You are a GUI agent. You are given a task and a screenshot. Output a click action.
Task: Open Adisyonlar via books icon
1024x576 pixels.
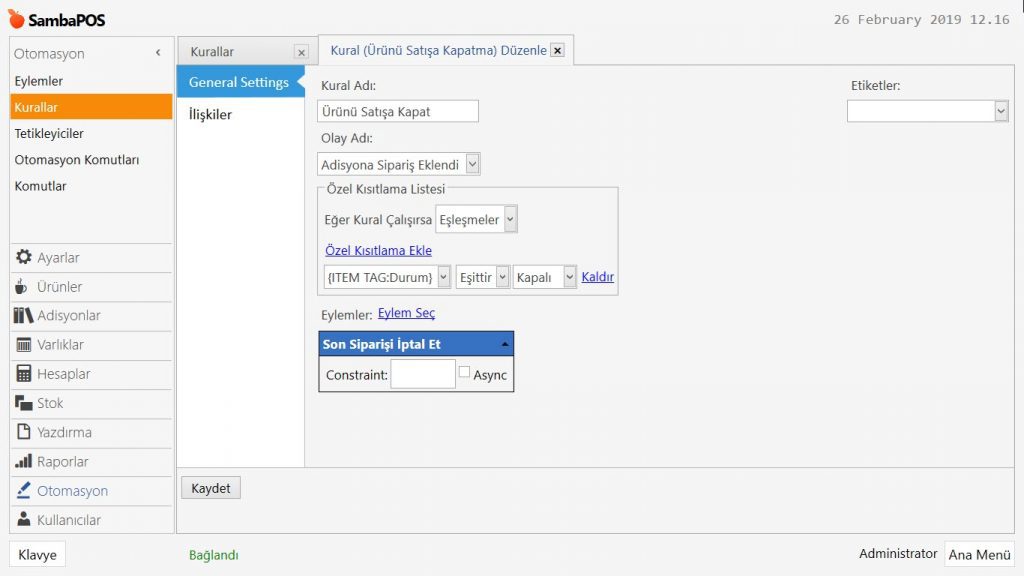pyautogui.click(x=23, y=316)
